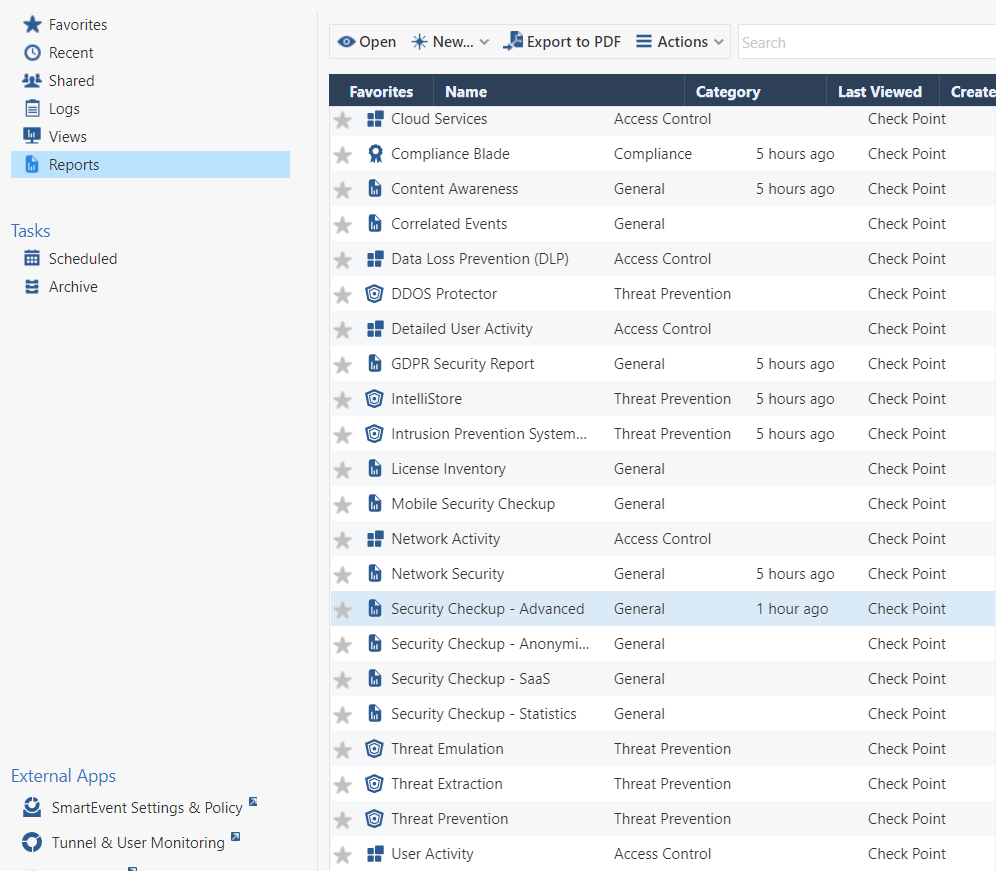Click Network Activity grid icon

pos(375,539)
